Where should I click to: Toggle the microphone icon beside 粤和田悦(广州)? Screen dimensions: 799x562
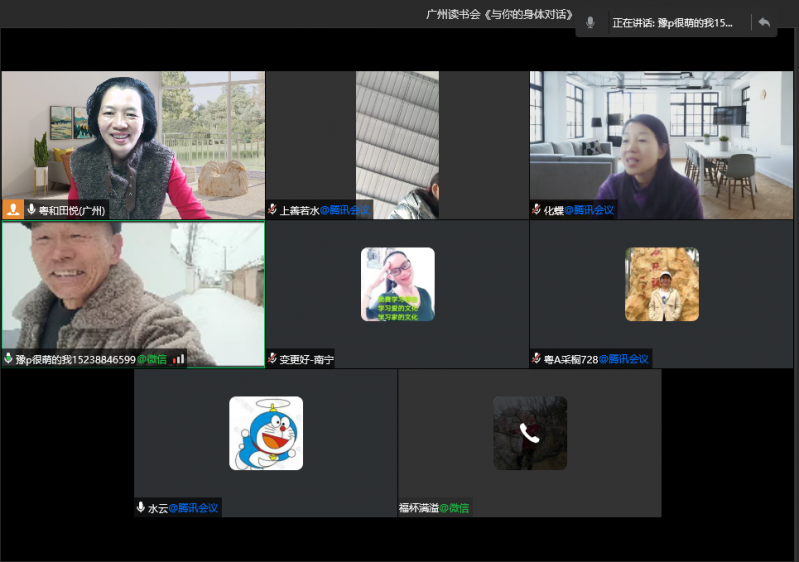[32, 210]
